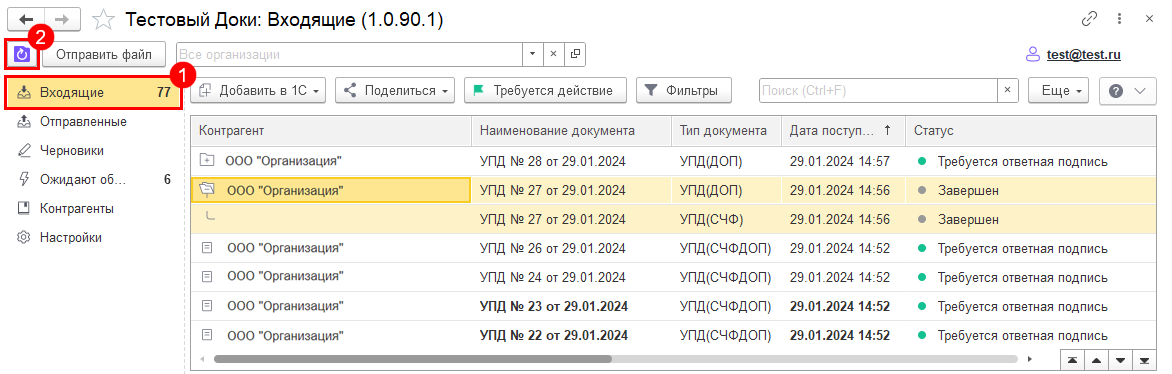
Task: Click the scrollbar's left arrow
Action: tap(202, 359)
